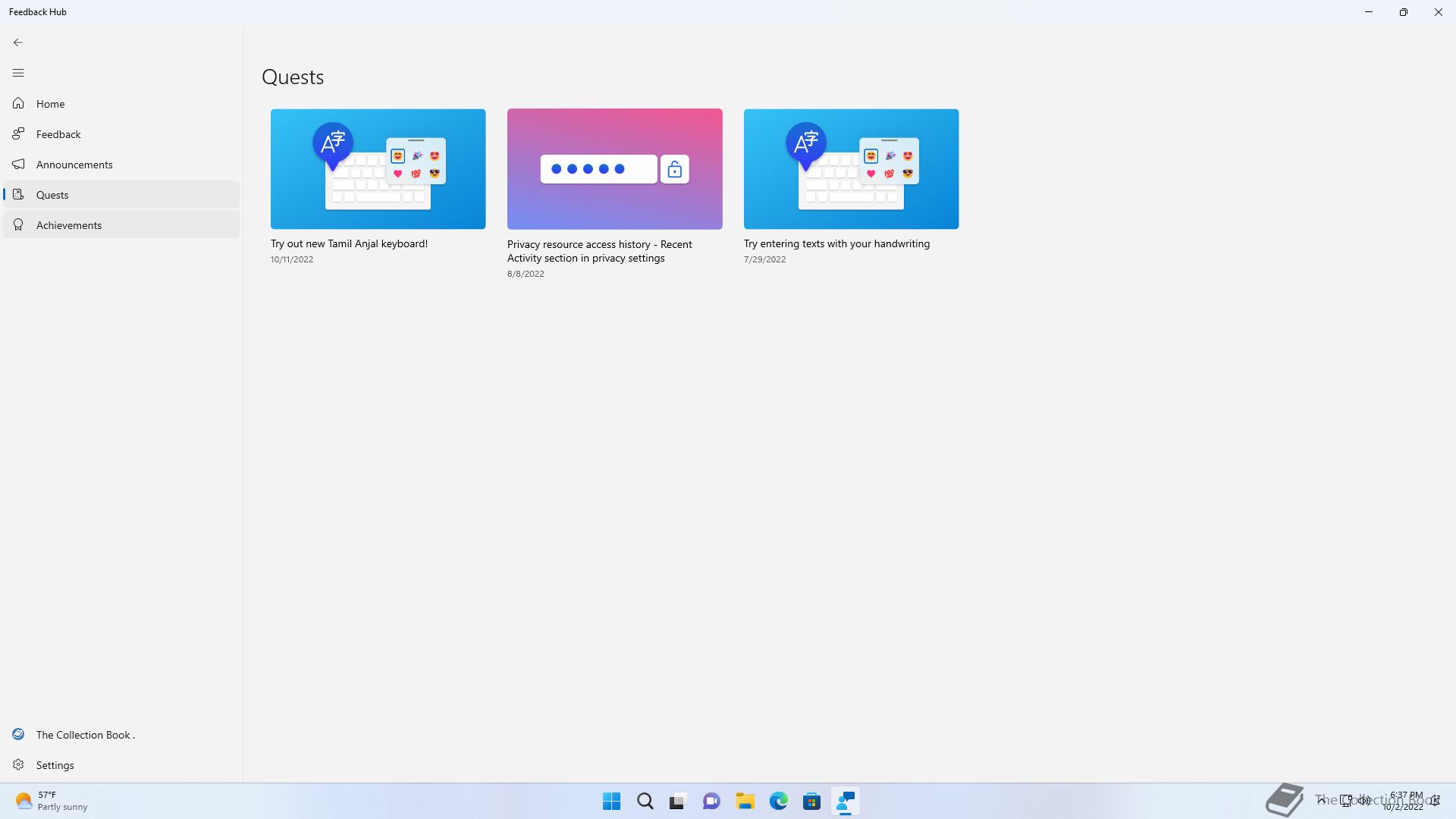Click the 10/11/2022 quest date
The height and width of the screenshot is (819, 1456).
292,259
